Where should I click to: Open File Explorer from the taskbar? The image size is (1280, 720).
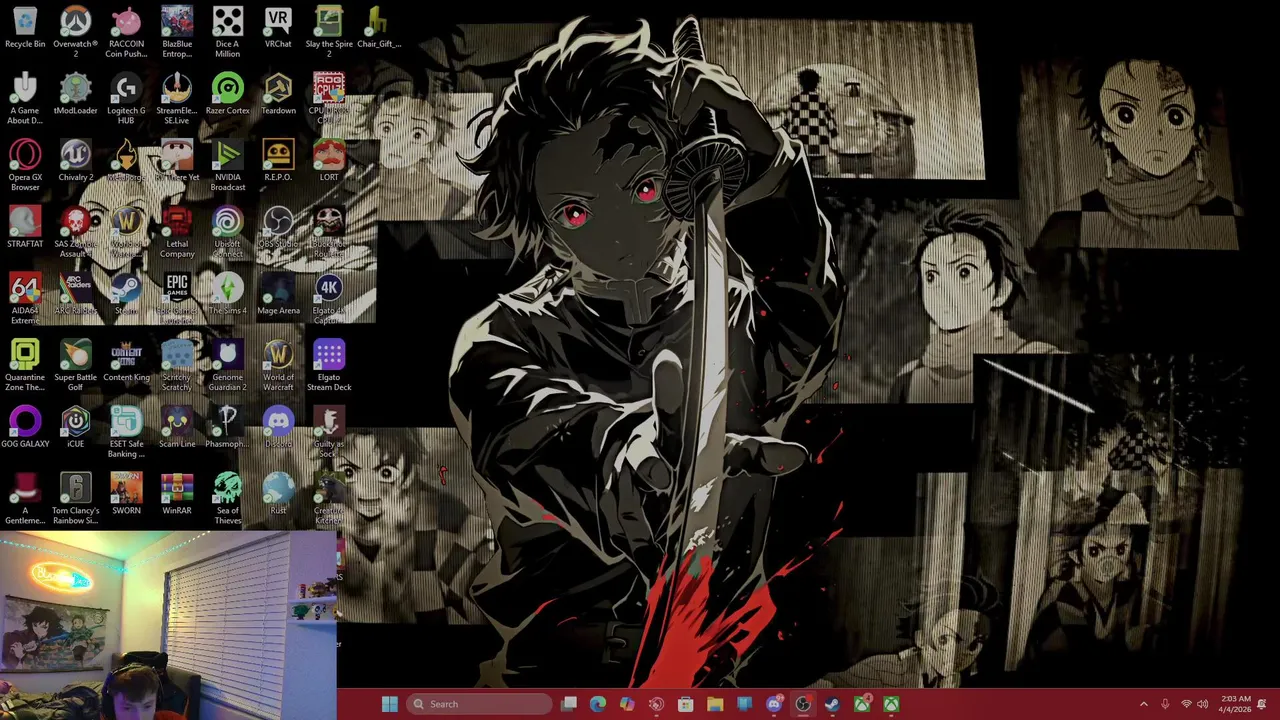[x=715, y=704]
